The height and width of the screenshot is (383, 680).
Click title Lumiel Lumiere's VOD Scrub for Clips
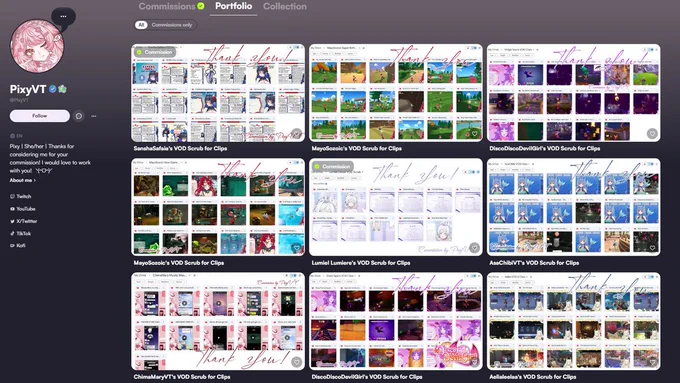[x=361, y=263]
